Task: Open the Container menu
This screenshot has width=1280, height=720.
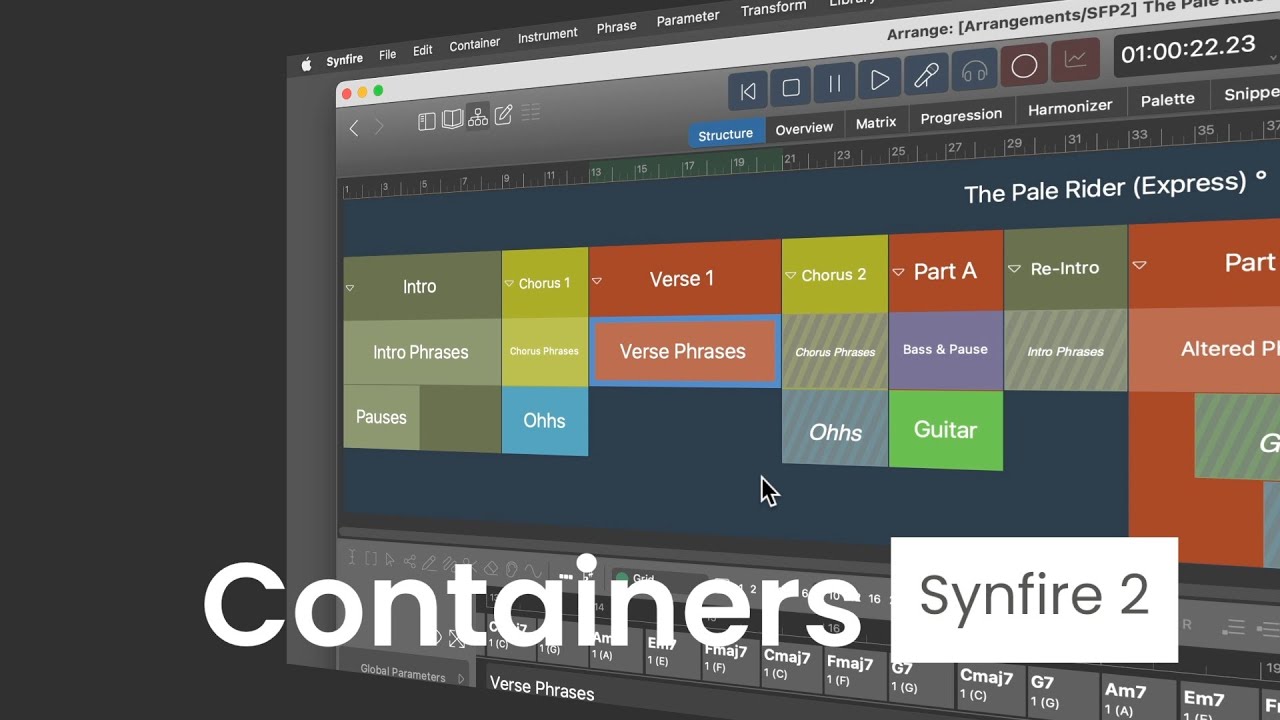Action: pyautogui.click(x=475, y=44)
